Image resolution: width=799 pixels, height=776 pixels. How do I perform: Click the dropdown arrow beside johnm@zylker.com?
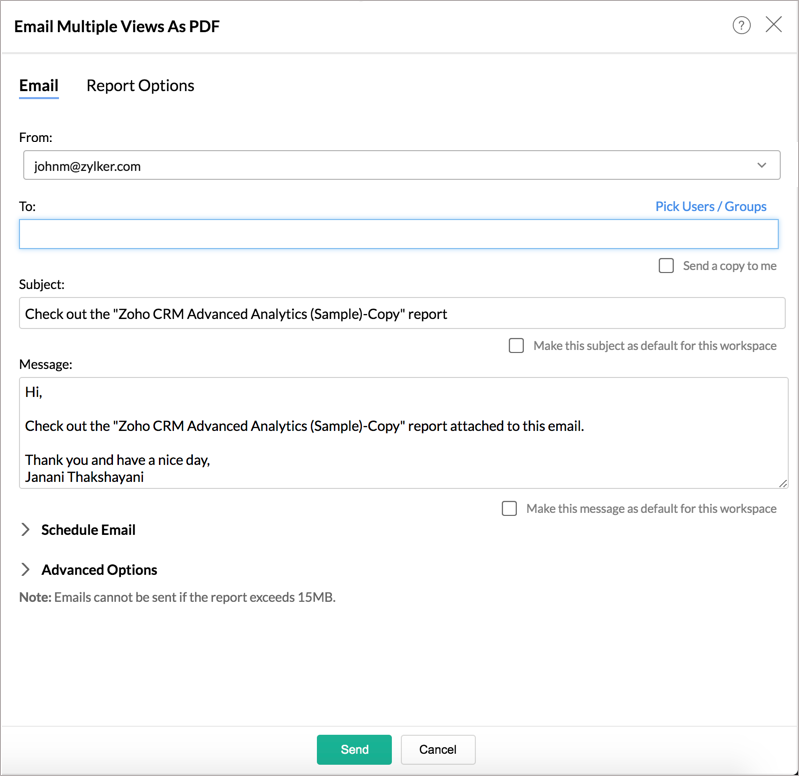click(x=761, y=165)
